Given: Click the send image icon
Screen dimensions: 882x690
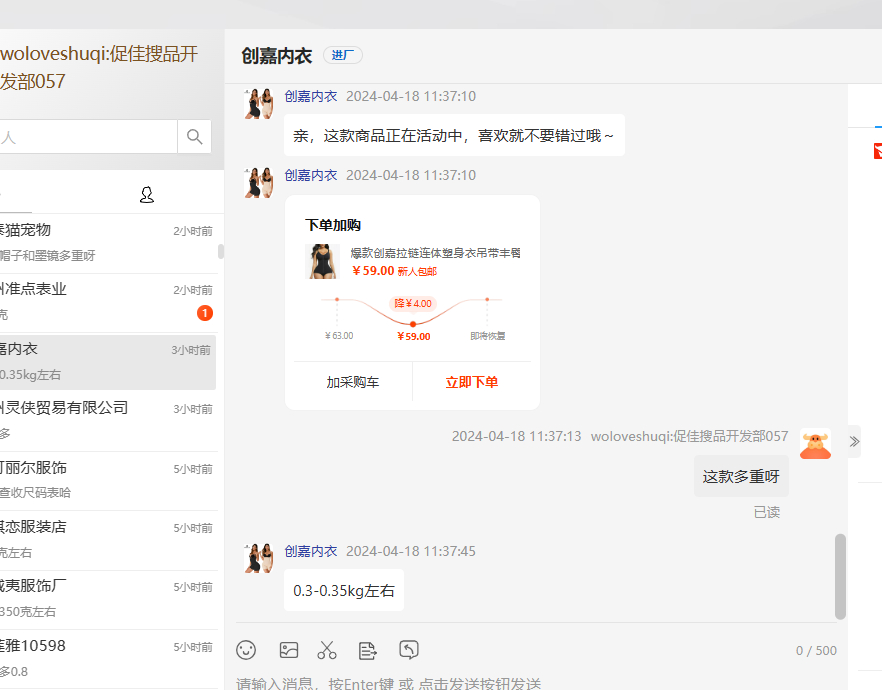Looking at the screenshot, I should coord(289,650).
